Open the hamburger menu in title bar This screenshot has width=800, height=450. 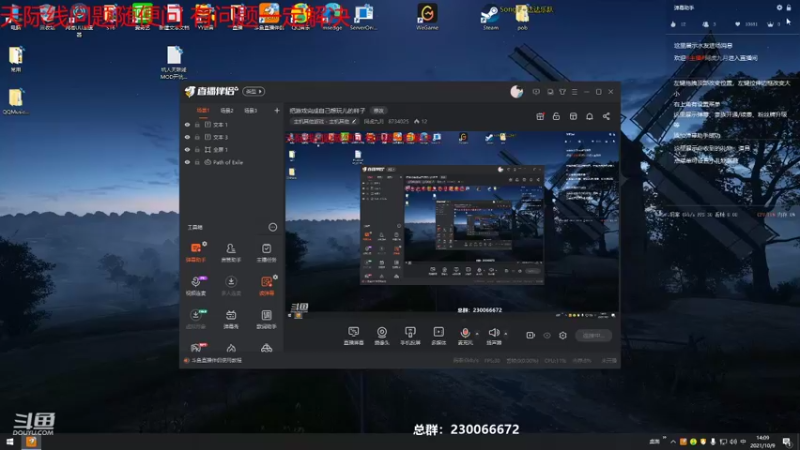click(574, 92)
